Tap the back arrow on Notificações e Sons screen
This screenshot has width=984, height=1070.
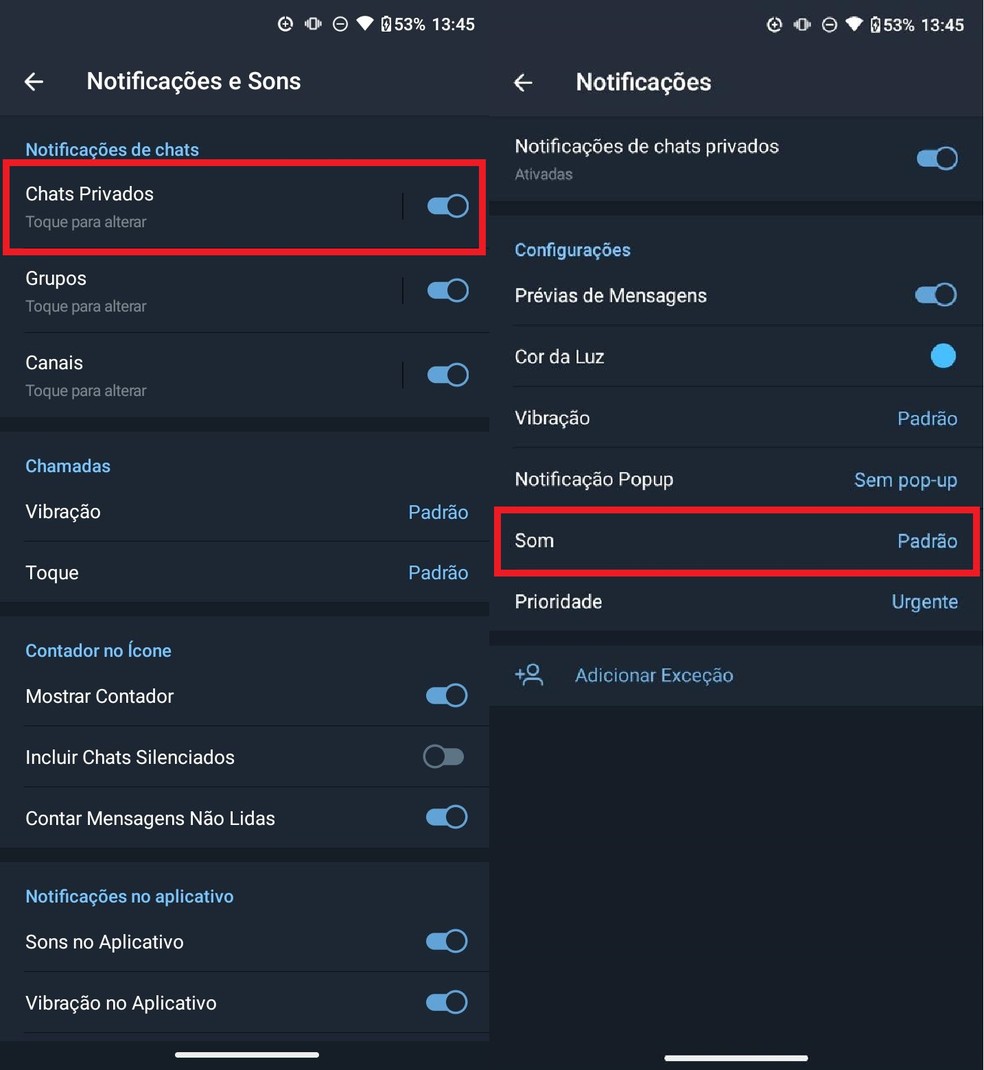tap(33, 82)
